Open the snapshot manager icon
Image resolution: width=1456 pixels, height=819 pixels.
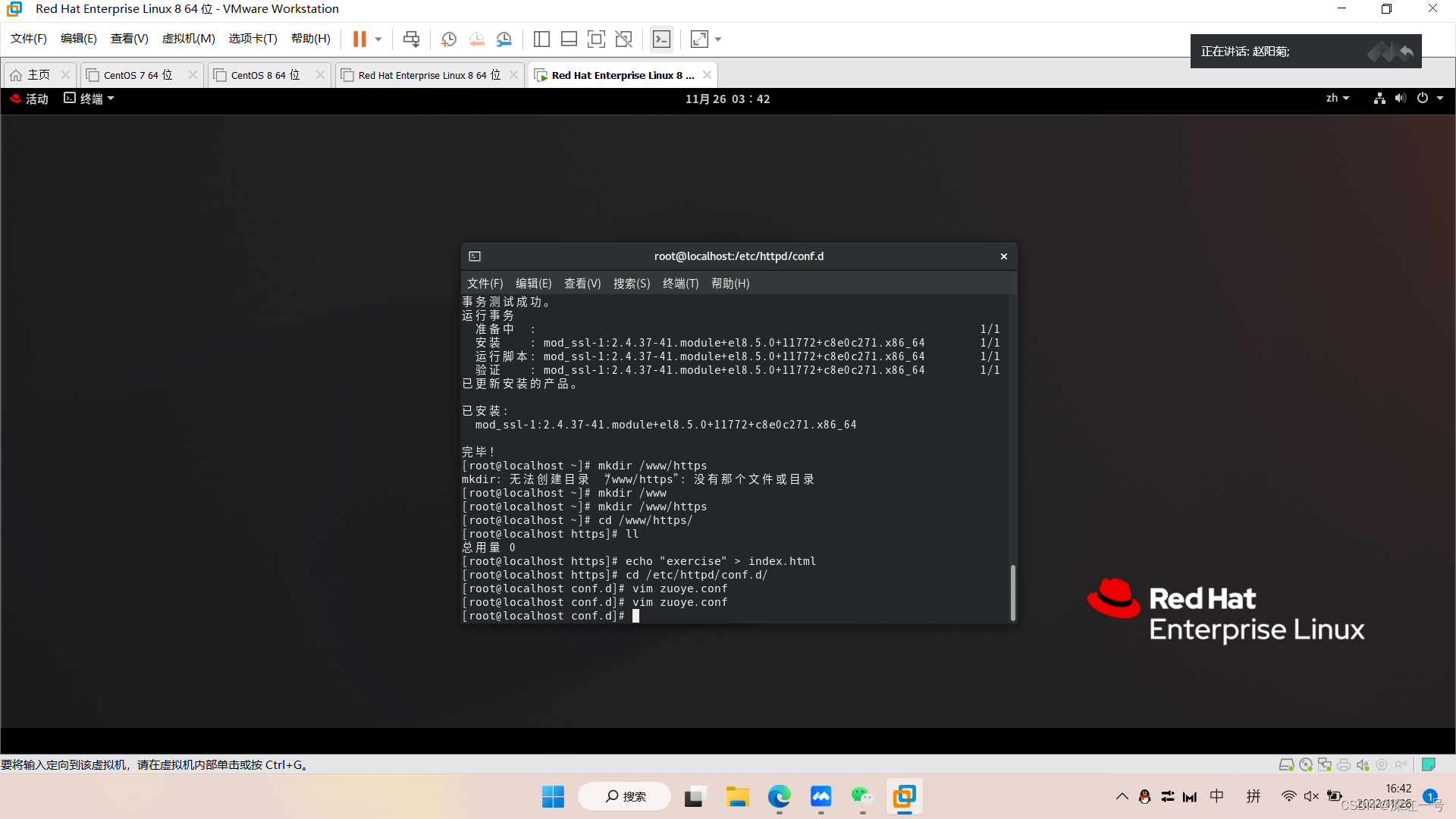[504, 39]
